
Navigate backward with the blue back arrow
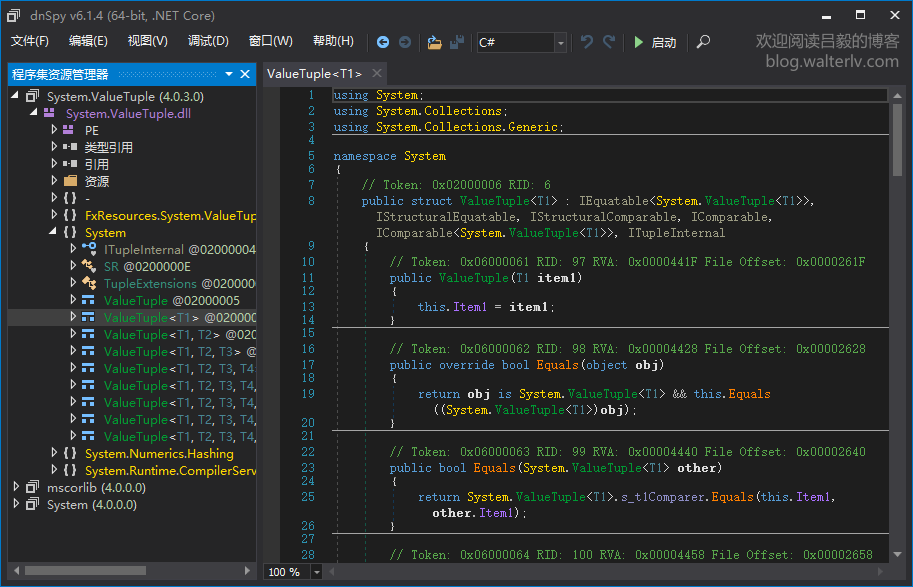(x=383, y=42)
